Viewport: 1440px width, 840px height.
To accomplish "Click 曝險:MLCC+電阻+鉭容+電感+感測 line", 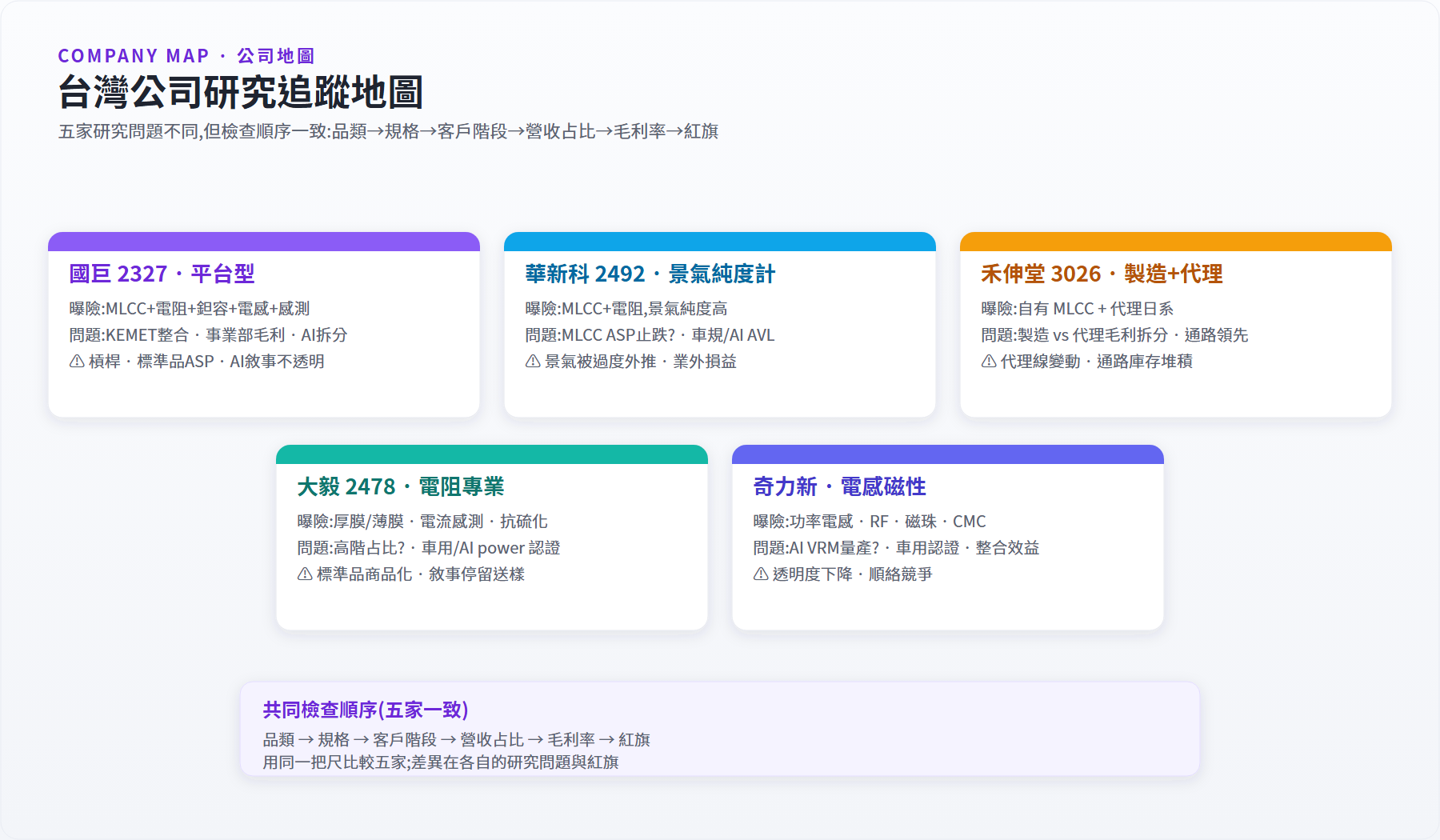I will pyautogui.click(x=190, y=309).
